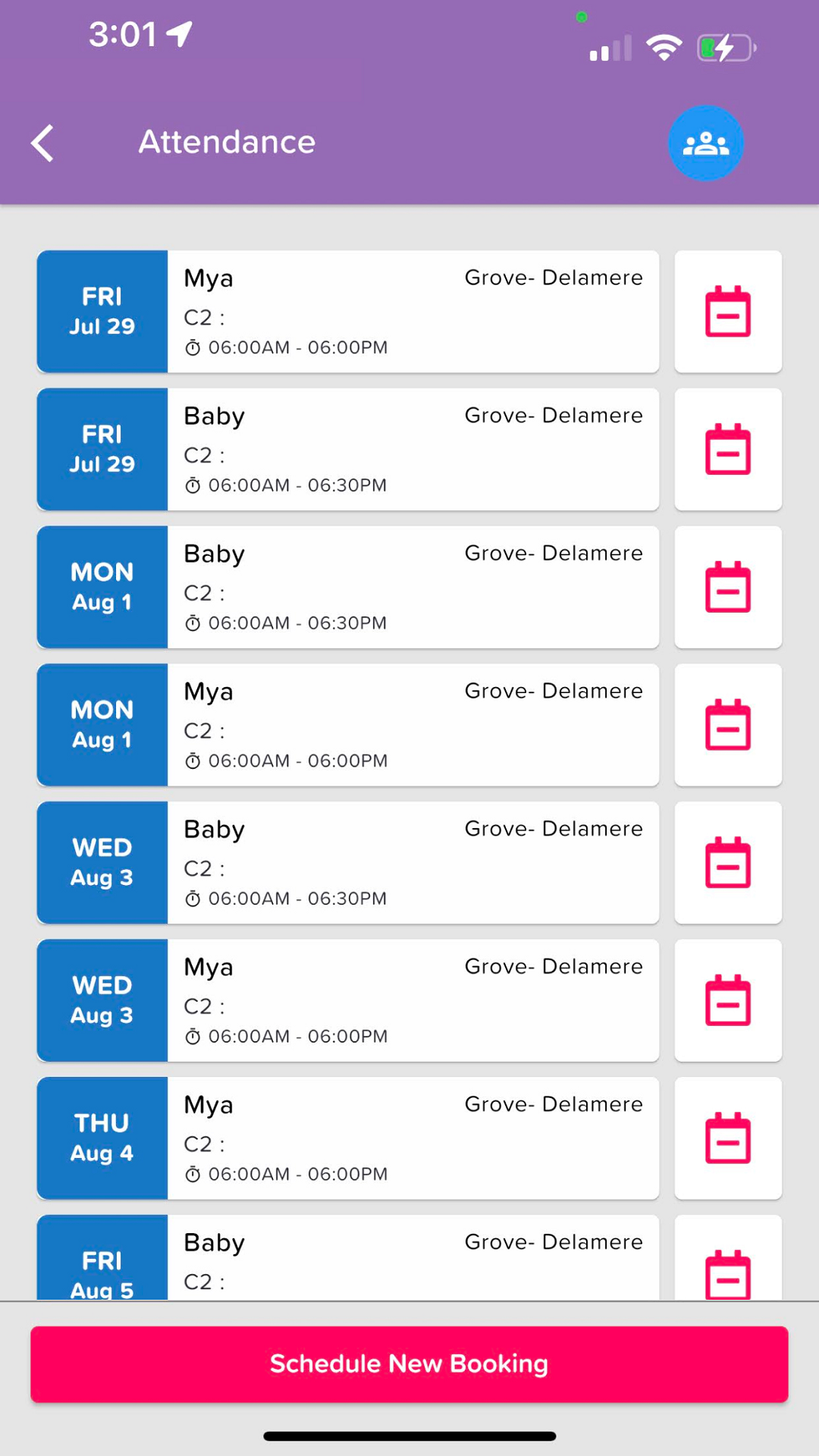Select Baby's Mon Aug 1 booking entry
The width and height of the screenshot is (819, 1456).
point(347,588)
